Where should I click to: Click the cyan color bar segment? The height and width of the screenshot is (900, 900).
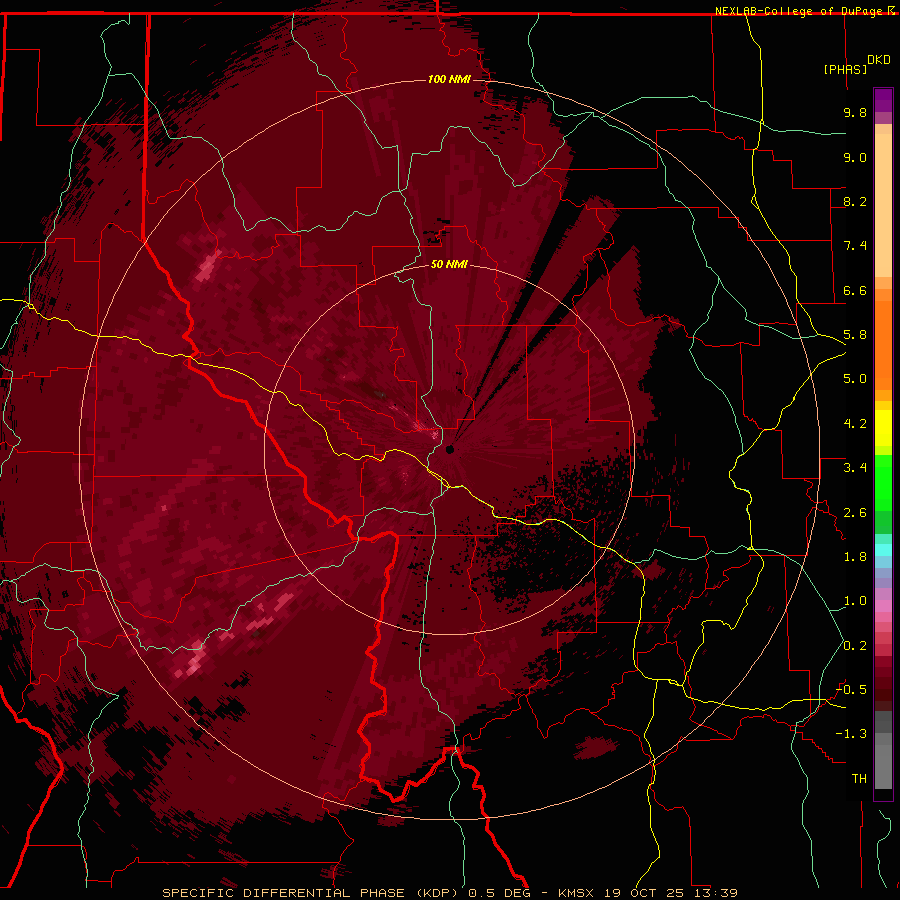(x=883, y=550)
